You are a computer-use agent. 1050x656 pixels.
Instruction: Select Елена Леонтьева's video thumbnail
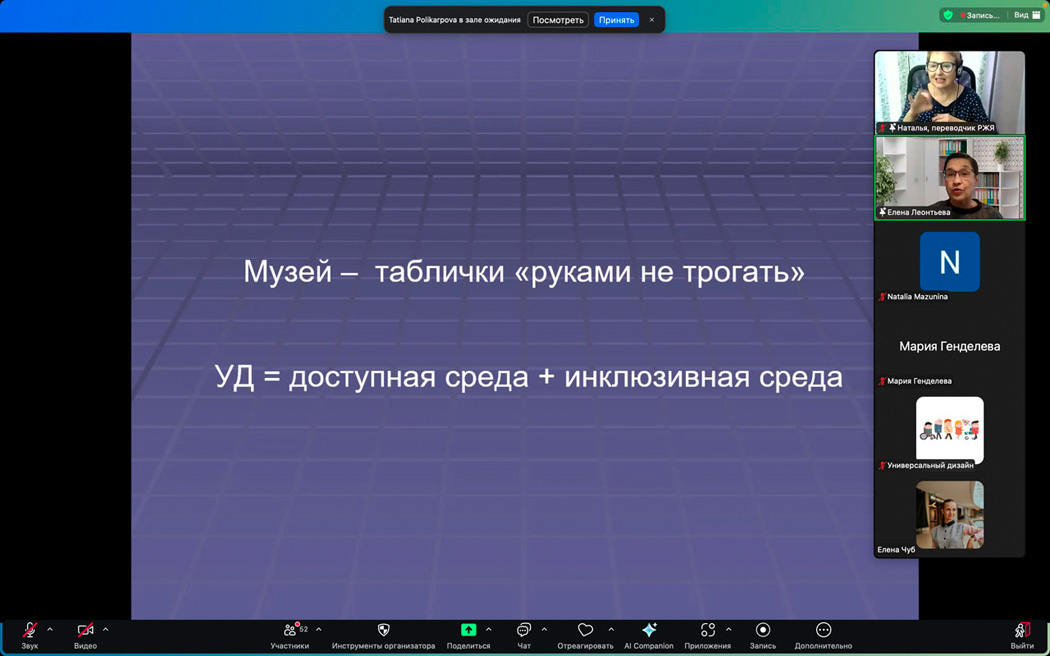pos(949,177)
